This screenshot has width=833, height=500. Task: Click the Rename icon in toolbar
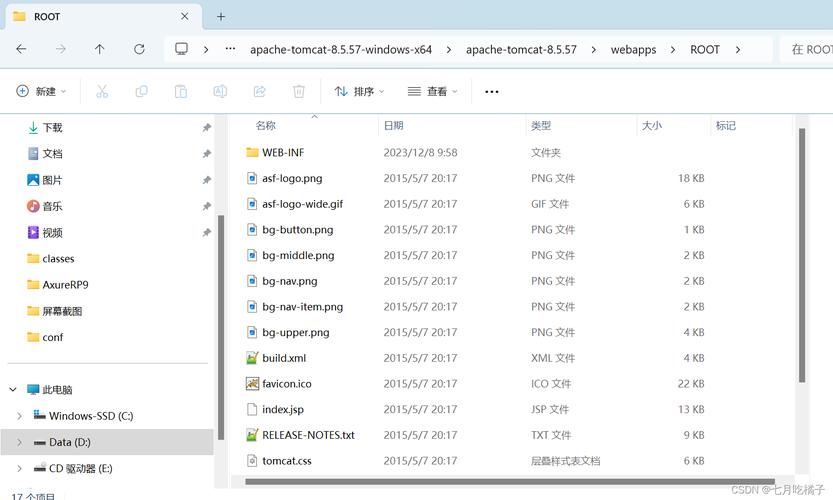220,91
